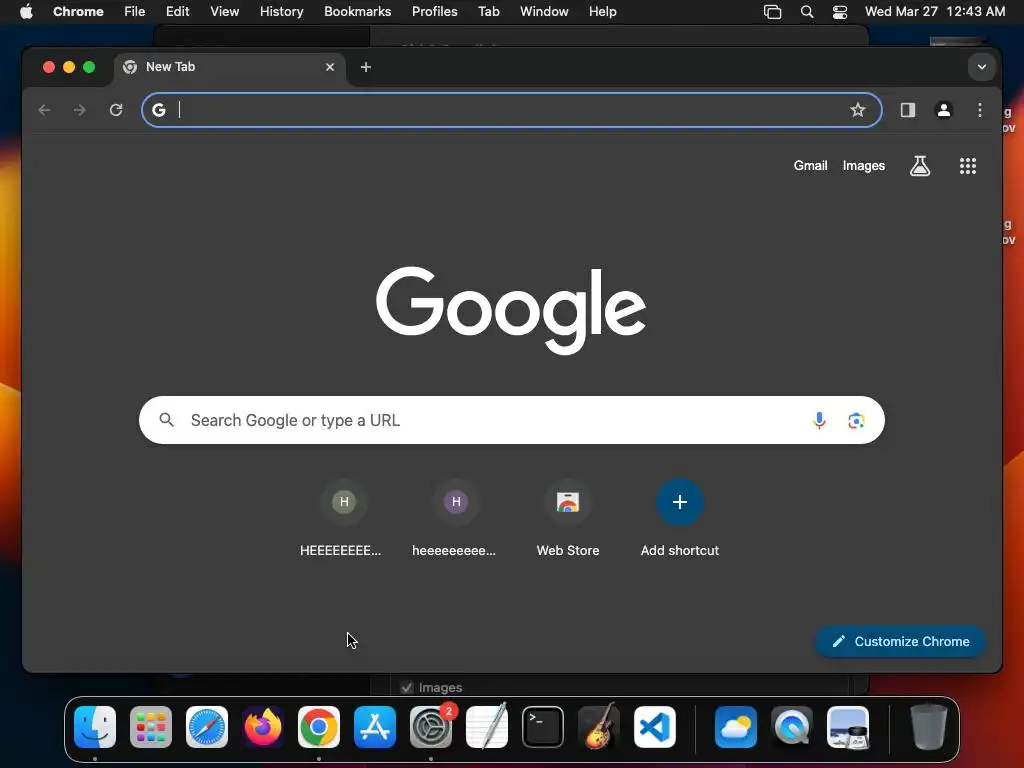Focus the Search Google or type a URL box
The height and width of the screenshot is (768, 1024).
pyautogui.click(x=511, y=420)
